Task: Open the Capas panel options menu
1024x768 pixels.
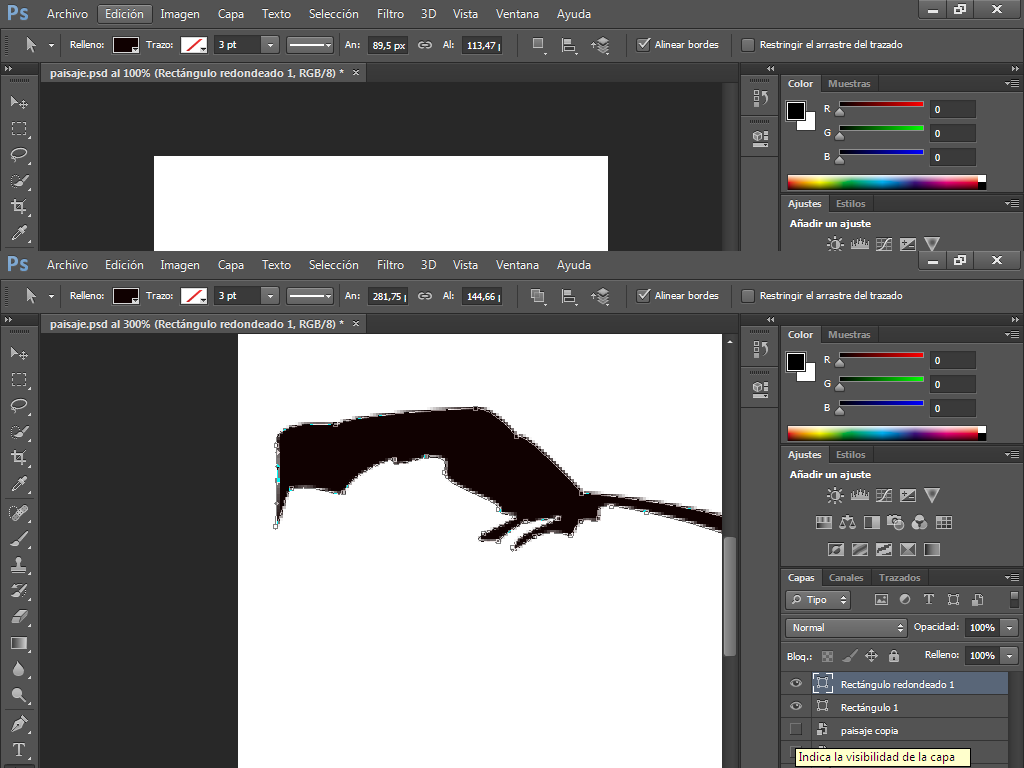Action: 1012,577
